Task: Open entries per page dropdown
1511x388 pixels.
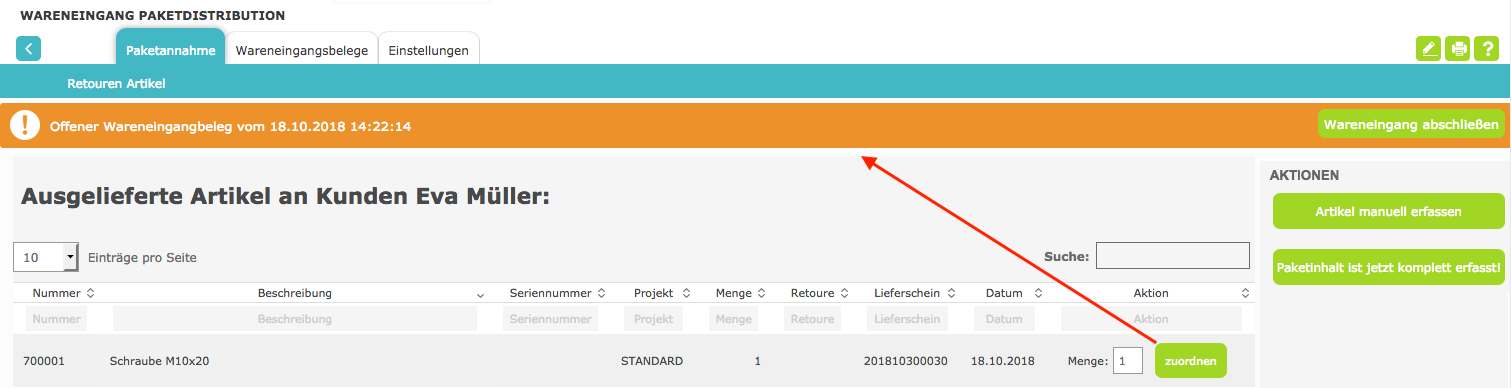Action: pyautogui.click(x=45, y=257)
